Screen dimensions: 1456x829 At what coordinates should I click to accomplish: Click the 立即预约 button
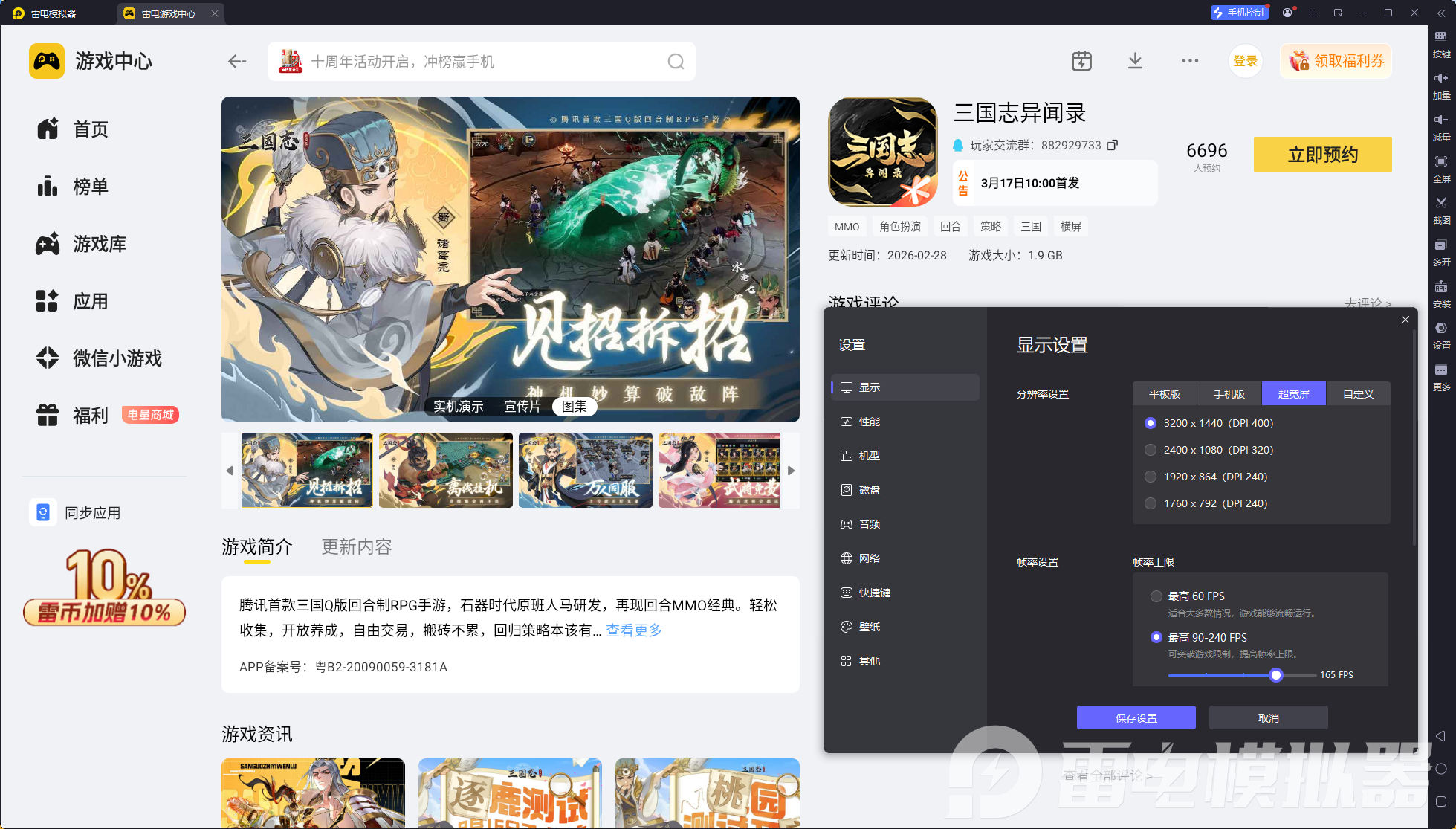[1322, 155]
